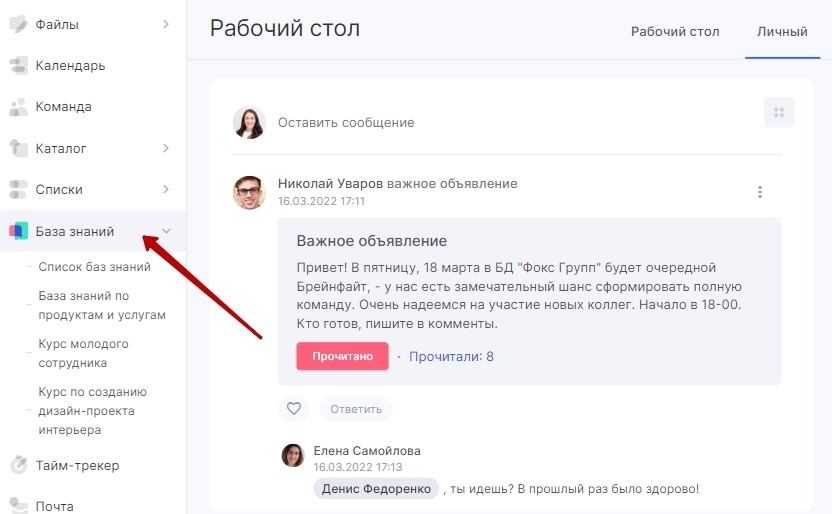The width and height of the screenshot is (832, 514).
Task: Click the Календарь sidebar icon
Action: (x=18, y=65)
